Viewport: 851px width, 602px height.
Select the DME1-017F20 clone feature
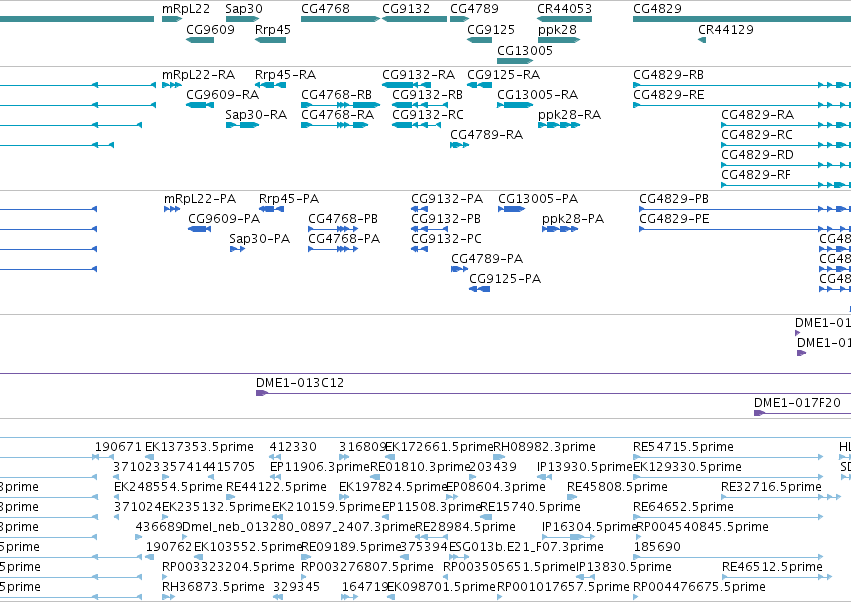click(x=803, y=413)
